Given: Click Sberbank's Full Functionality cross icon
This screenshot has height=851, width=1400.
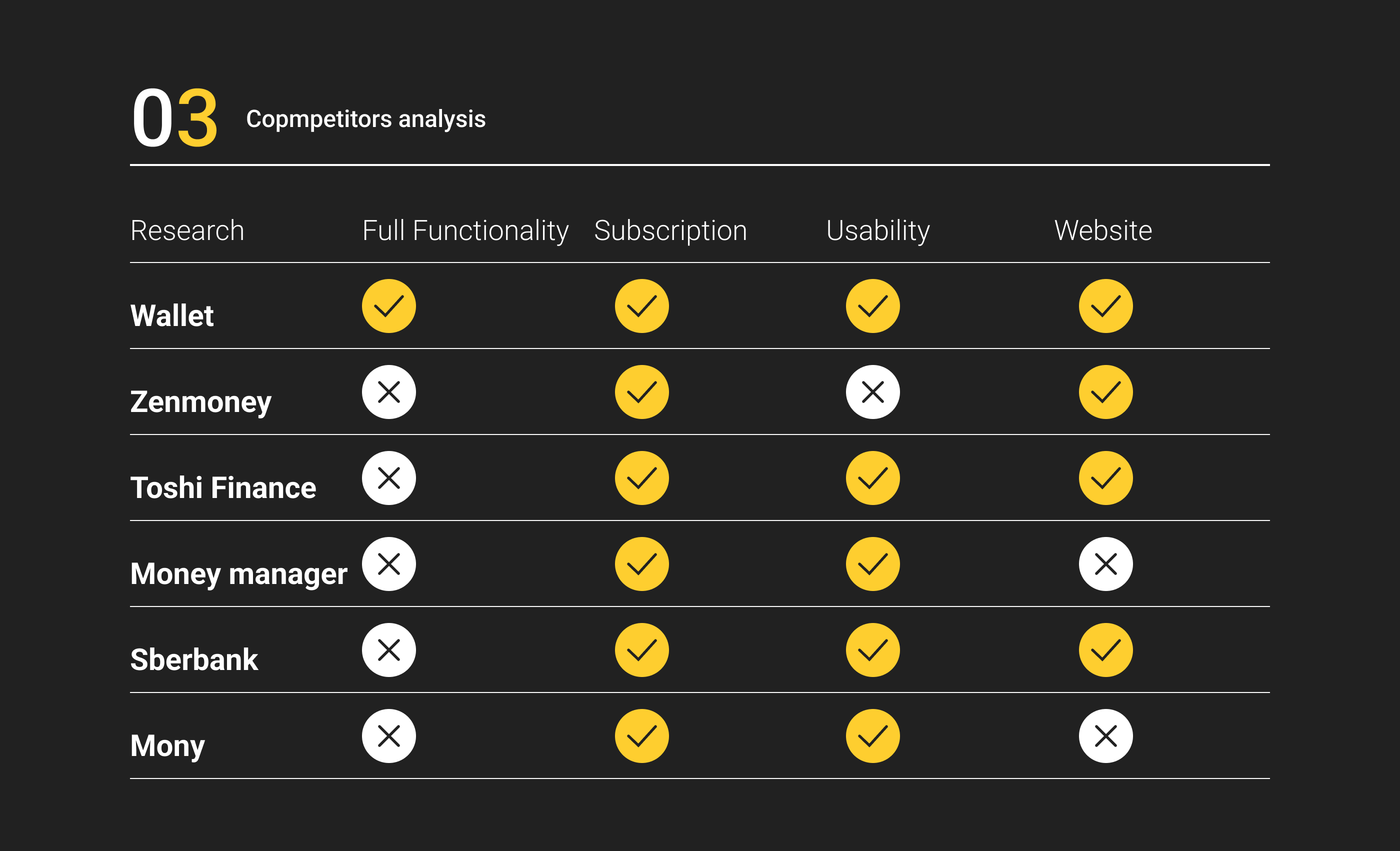Looking at the screenshot, I should (x=388, y=650).
